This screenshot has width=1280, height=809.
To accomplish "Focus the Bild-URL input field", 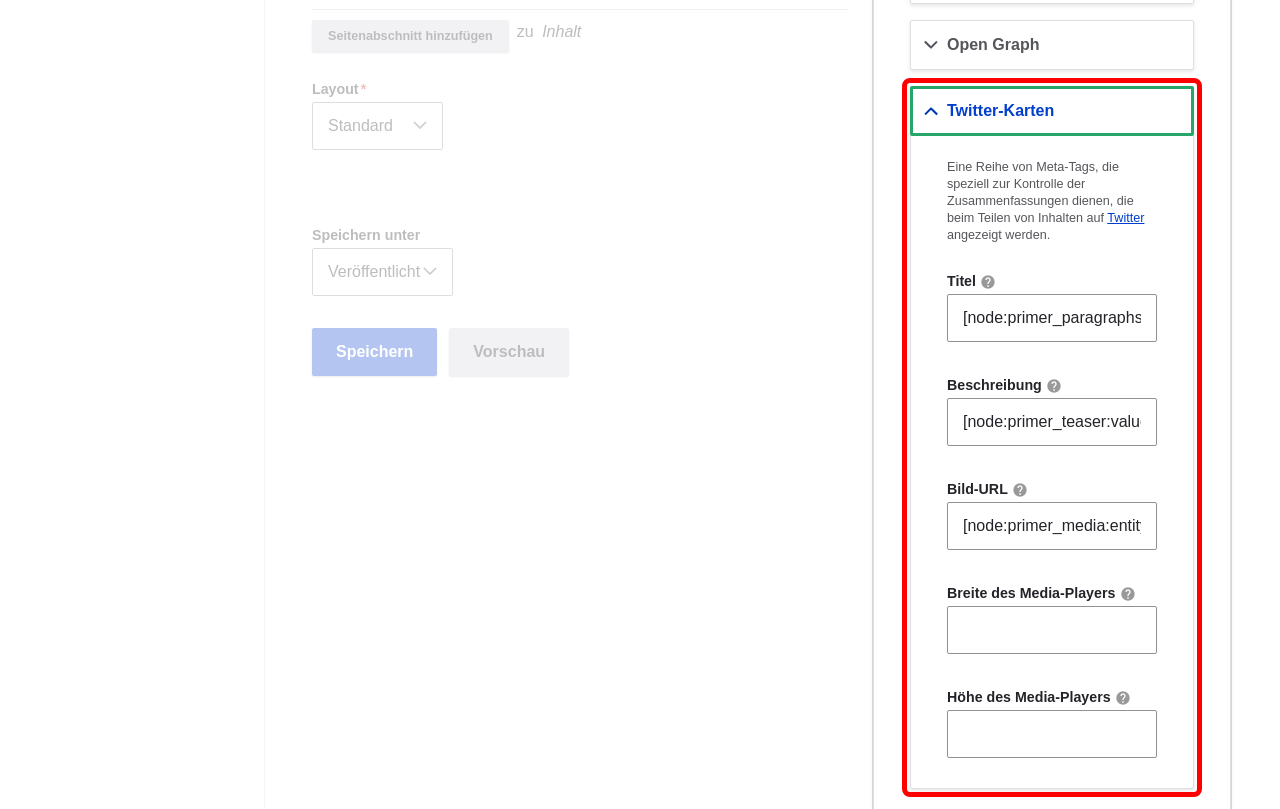I will 1052,526.
